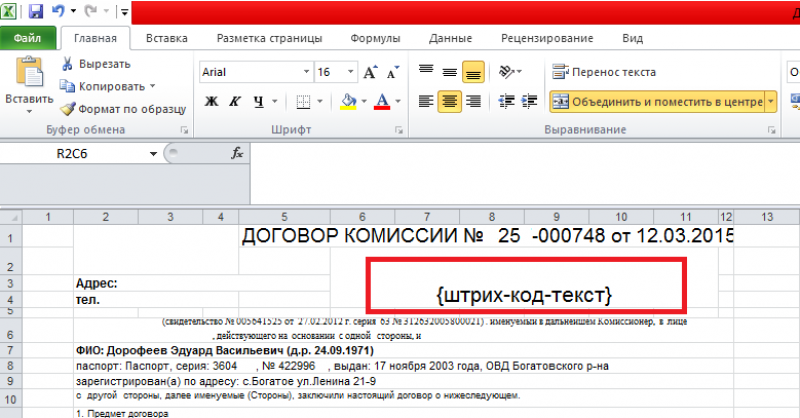Screen dimensions: 800x418
Task: Select column header 5
Action: pos(284,217)
